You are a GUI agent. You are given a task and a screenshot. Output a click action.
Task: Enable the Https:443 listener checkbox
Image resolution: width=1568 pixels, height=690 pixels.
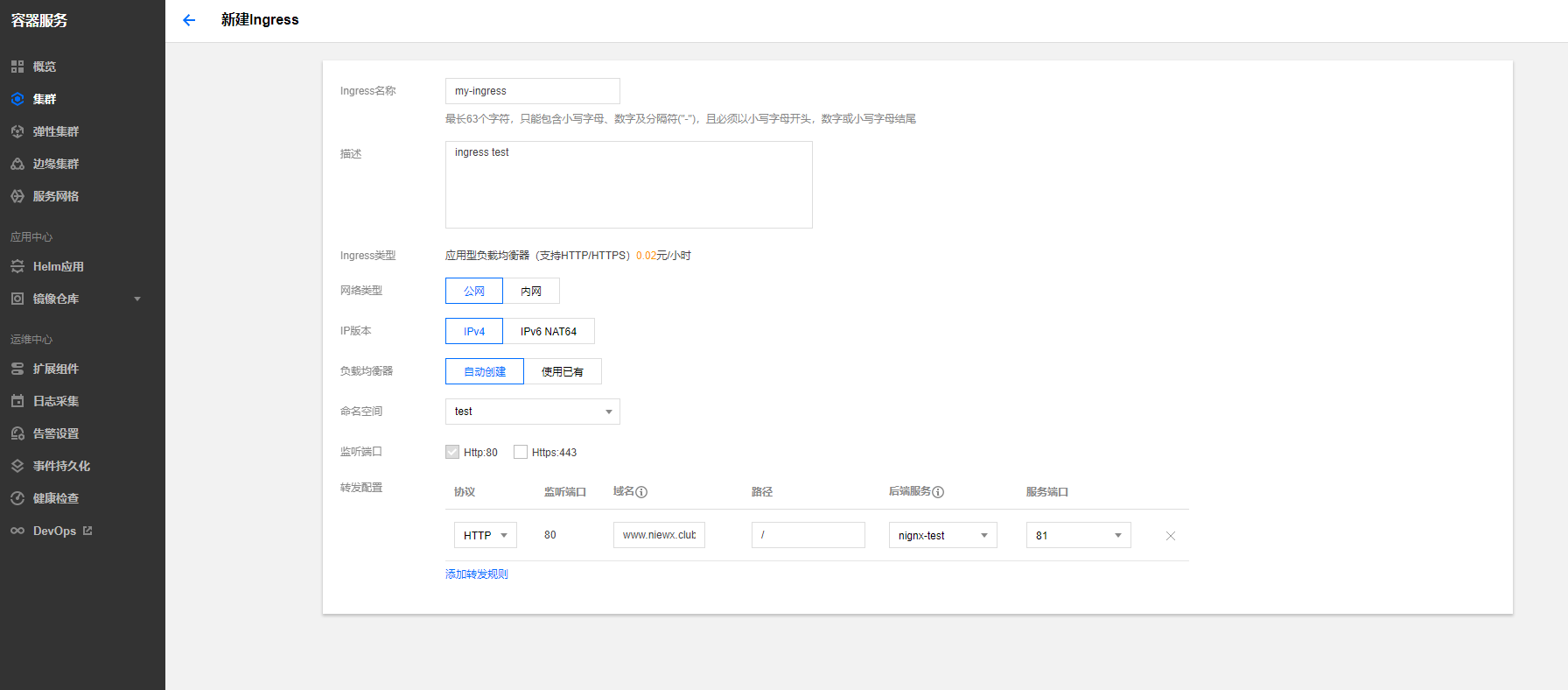click(521, 452)
